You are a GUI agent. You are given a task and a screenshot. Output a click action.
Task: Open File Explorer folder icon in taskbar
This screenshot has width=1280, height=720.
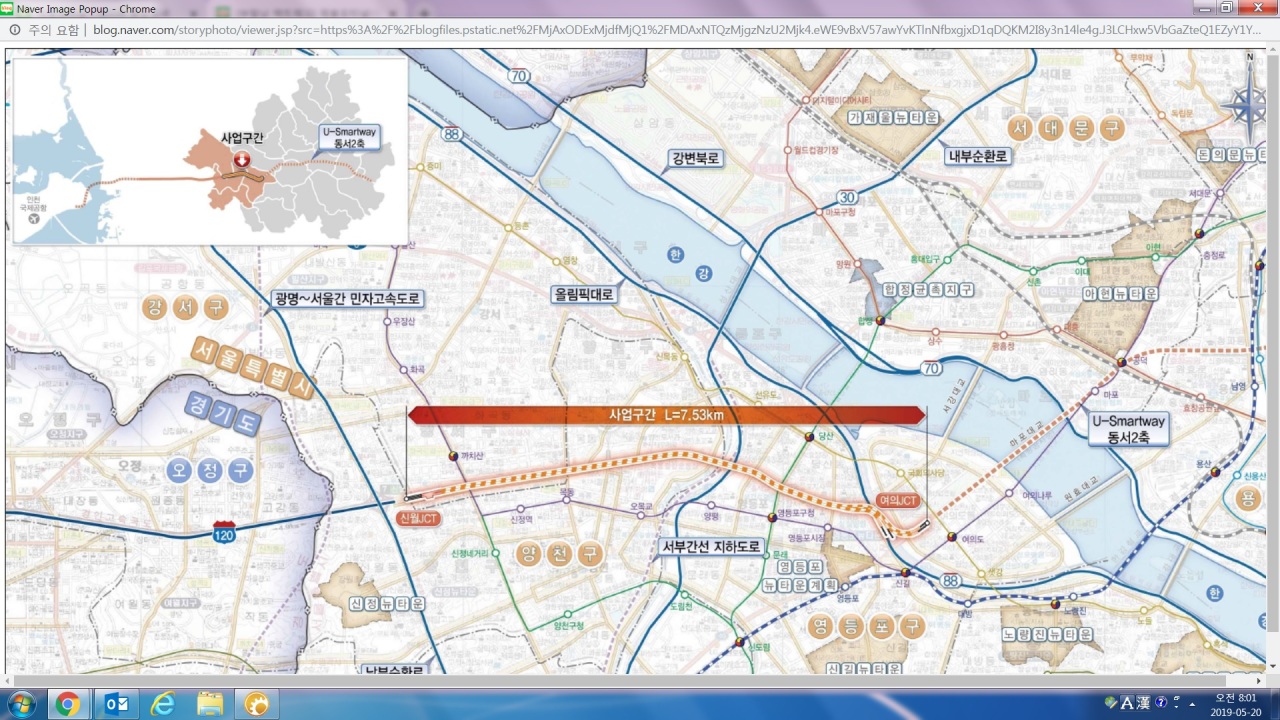[210, 704]
